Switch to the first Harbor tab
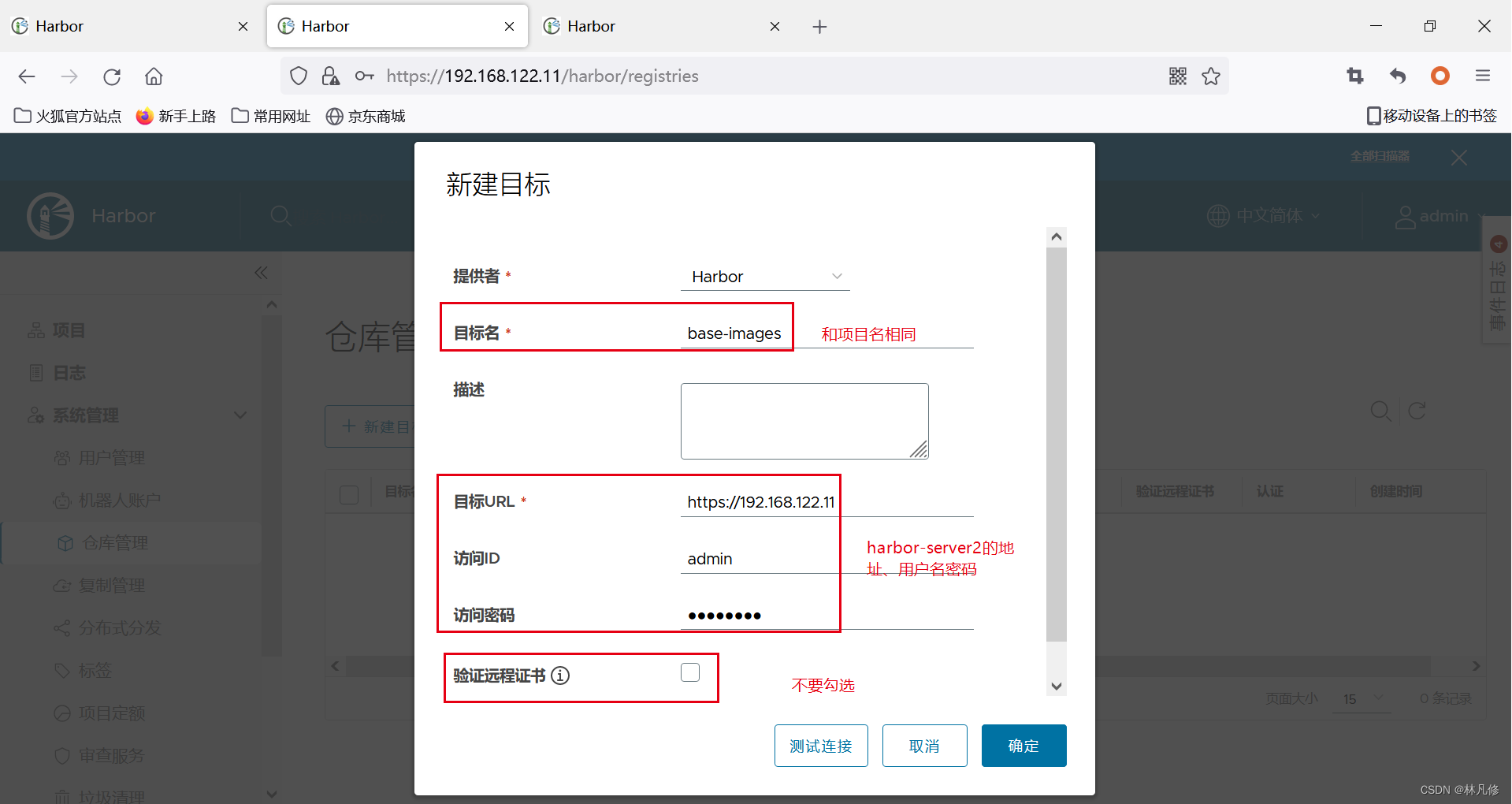Image resolution: width=1512 pixels, height=804 pixels. coord(130,27)
